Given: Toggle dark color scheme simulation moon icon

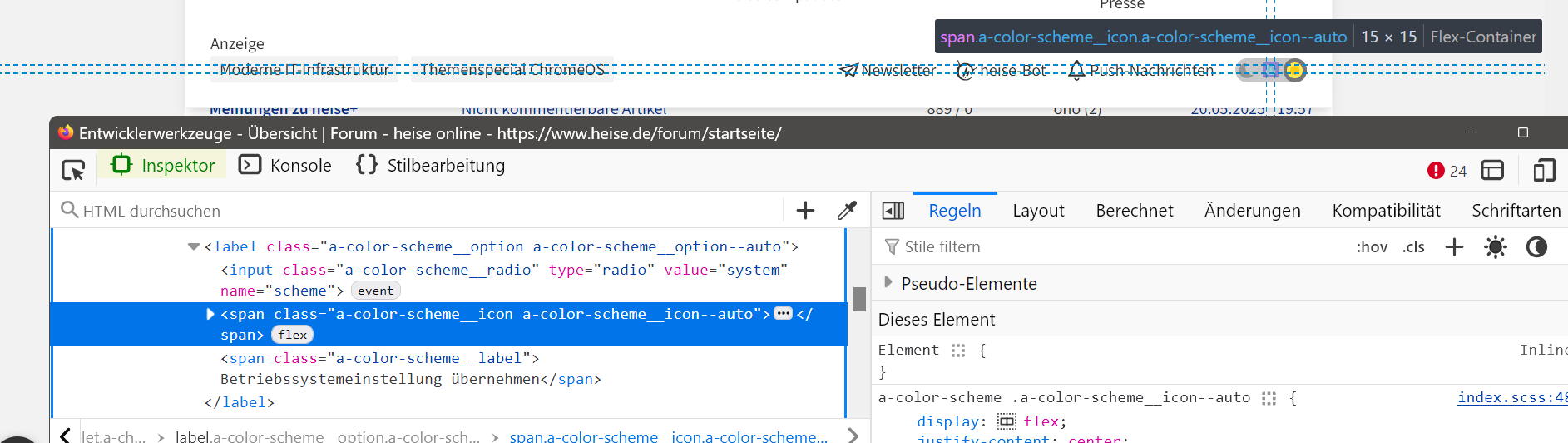Looking at the screenshot, I should (1536, 247).
